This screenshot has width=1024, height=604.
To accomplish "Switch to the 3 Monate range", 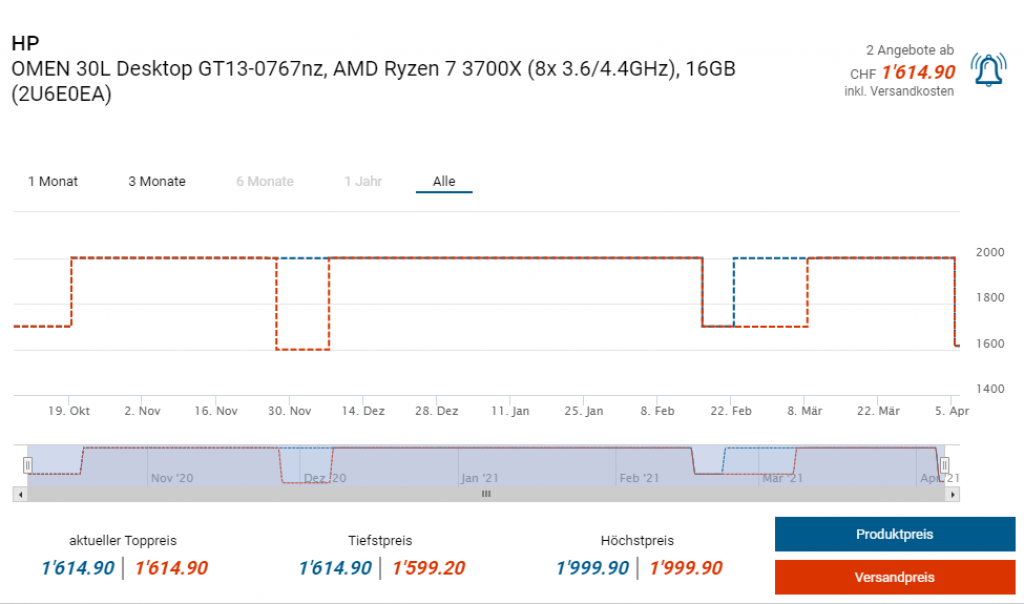I will [x=157, y=181].
